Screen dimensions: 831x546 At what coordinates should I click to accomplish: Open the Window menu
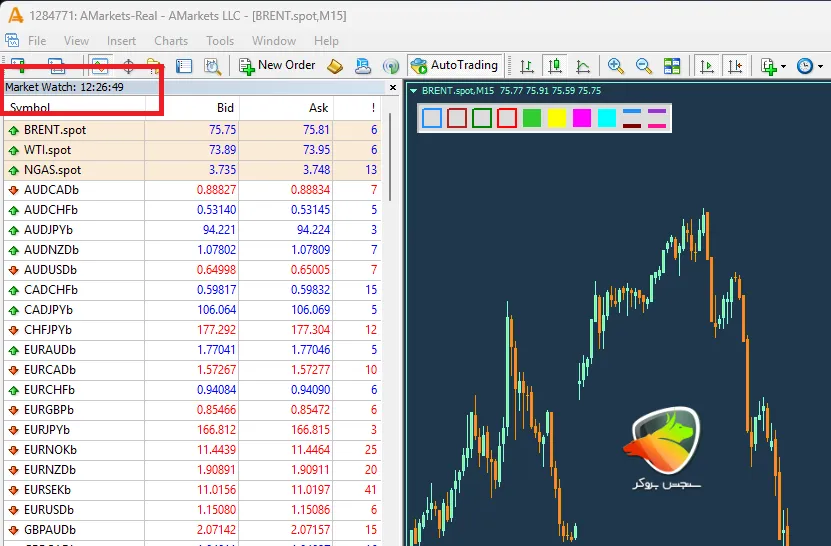(x=274, y=41)
